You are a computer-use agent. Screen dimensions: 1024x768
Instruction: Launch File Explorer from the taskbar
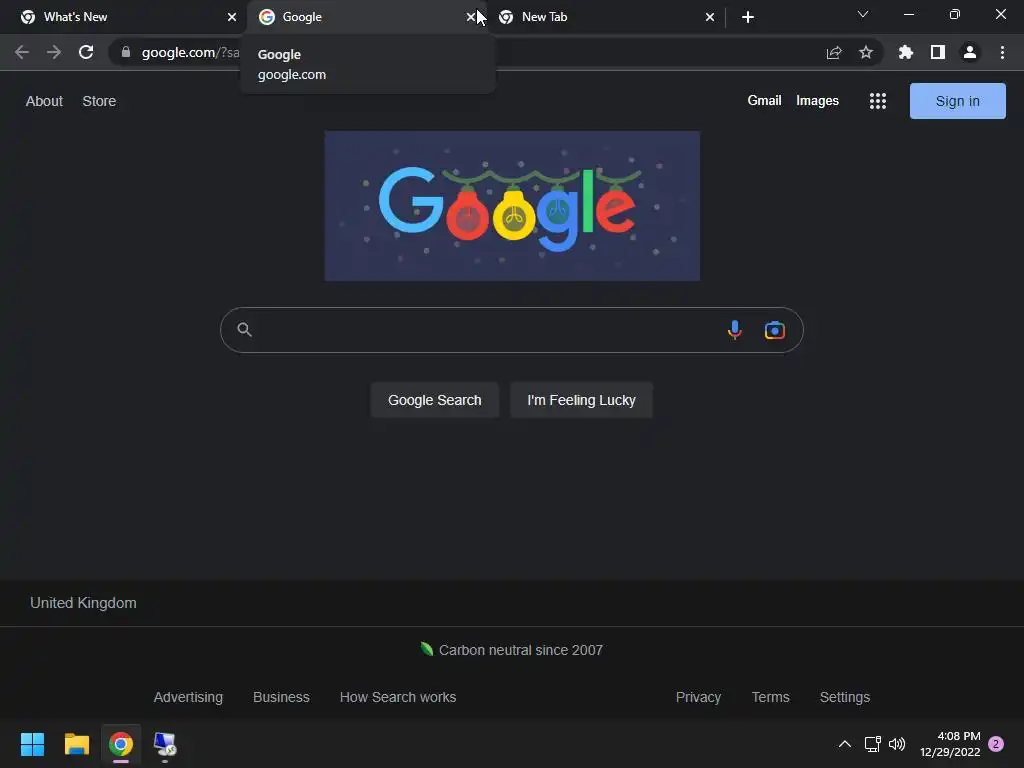tap(76, 744)
